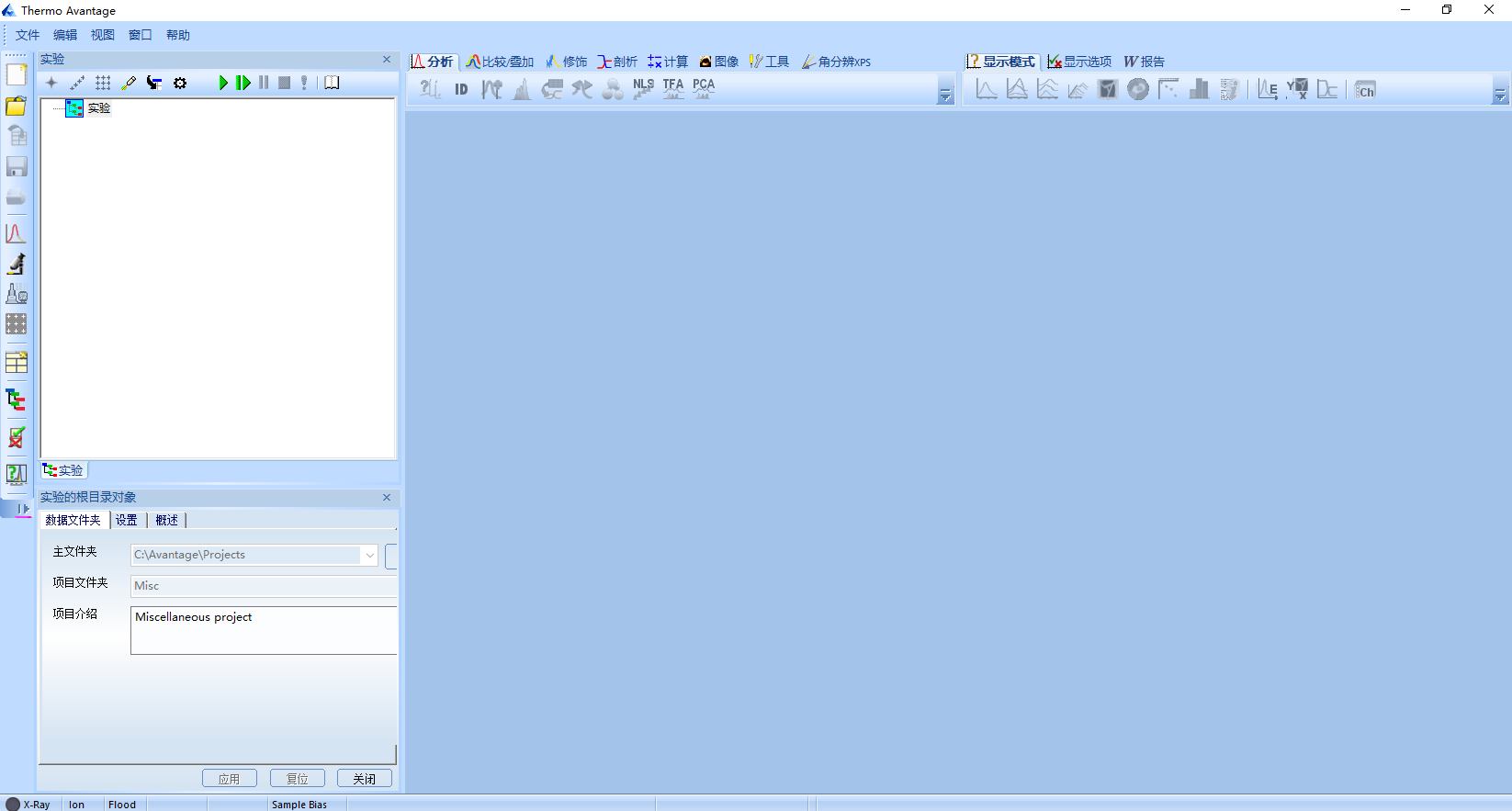The image size is (1512, 811).
Task: Expand the 主文件夹 path dropdown
Action: tap(369, 555)
